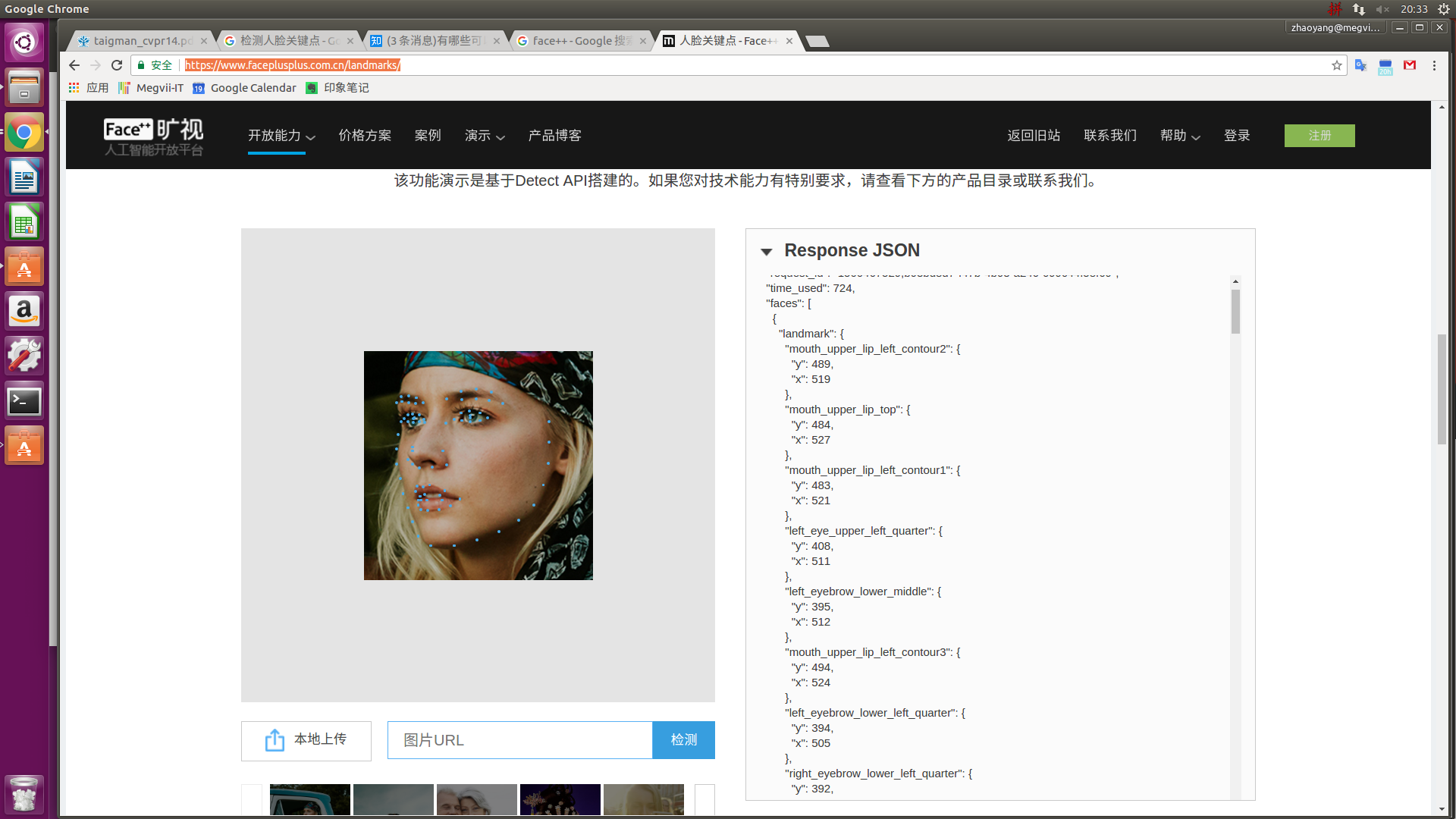This screenshot has width=1456, height=819.
Task: Click the Face++ logo
Action: (154, 136)
